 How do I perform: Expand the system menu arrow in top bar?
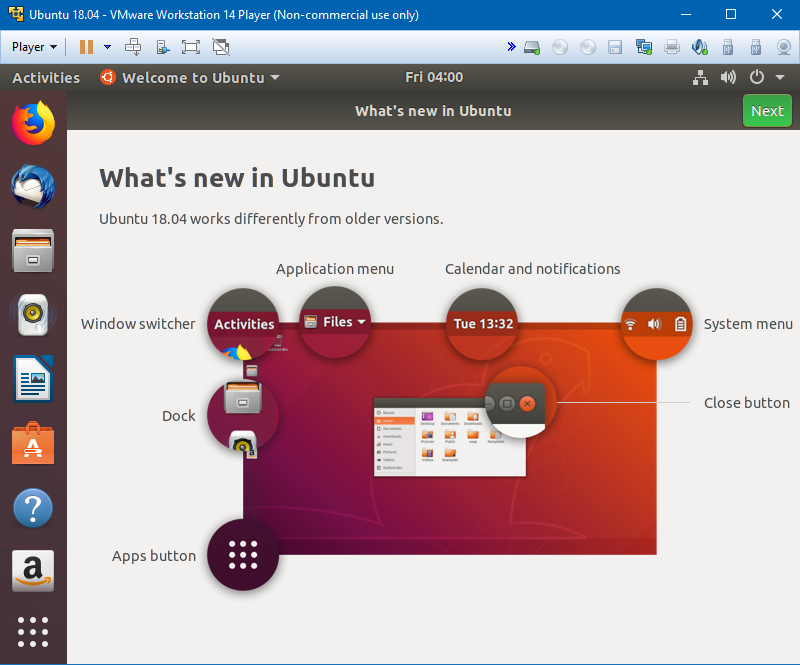point(780,78)
